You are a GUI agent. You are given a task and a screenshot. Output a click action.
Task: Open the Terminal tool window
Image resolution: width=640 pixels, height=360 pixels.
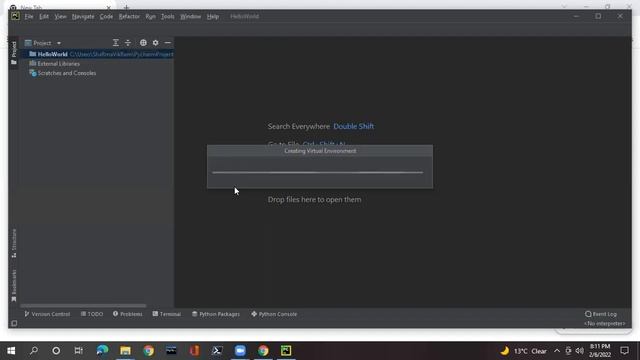pyautogui.click(x=167, y=314)
